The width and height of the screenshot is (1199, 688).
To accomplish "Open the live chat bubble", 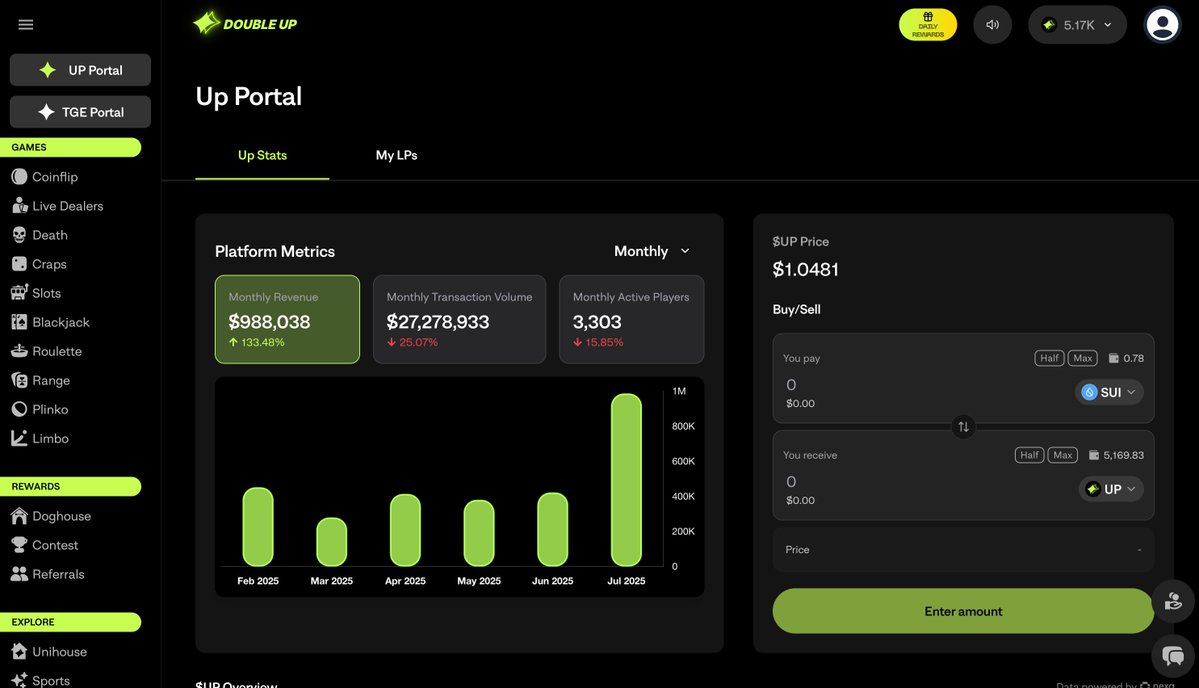I will [1173, 655].
